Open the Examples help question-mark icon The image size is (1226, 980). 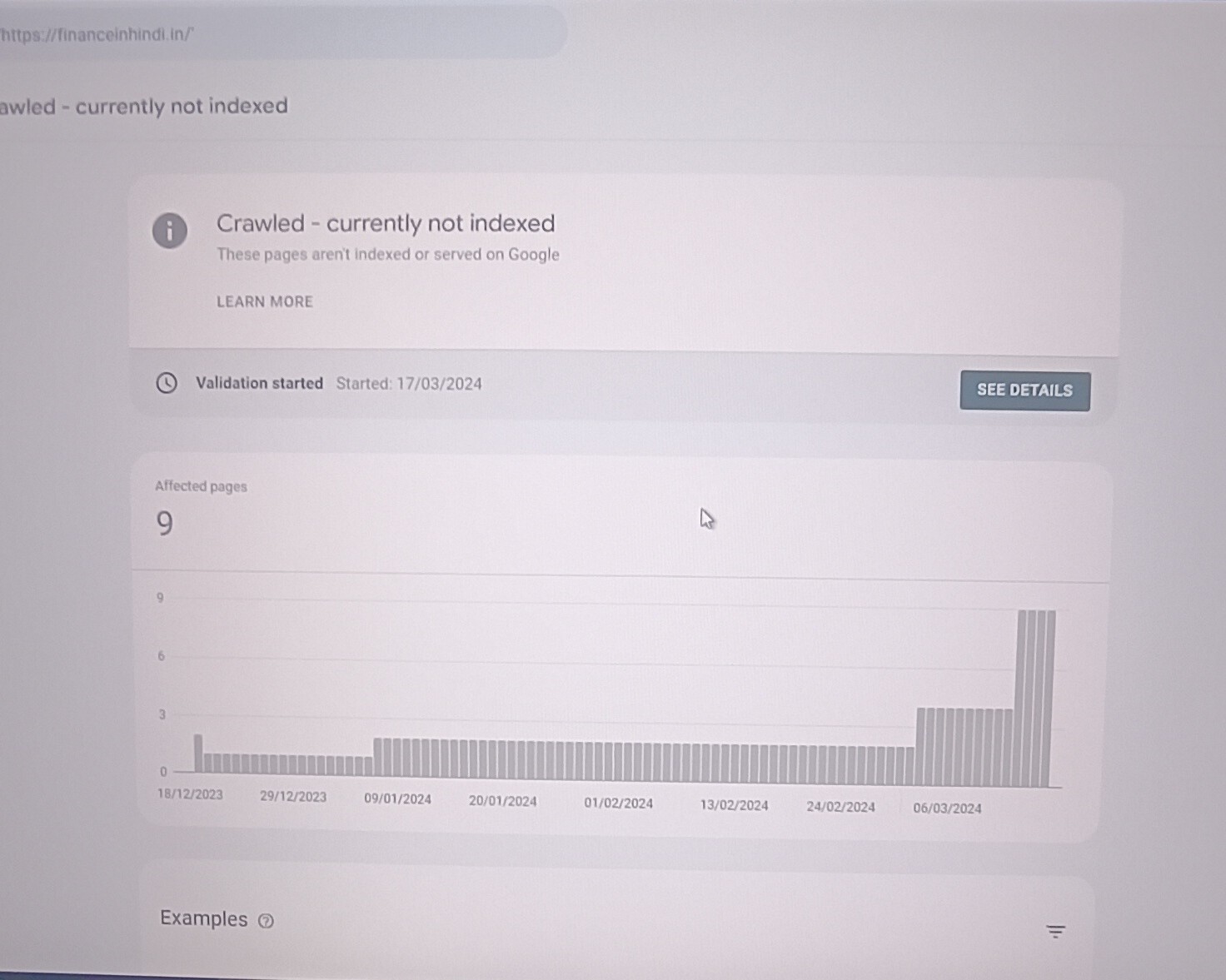pos(266,920)
